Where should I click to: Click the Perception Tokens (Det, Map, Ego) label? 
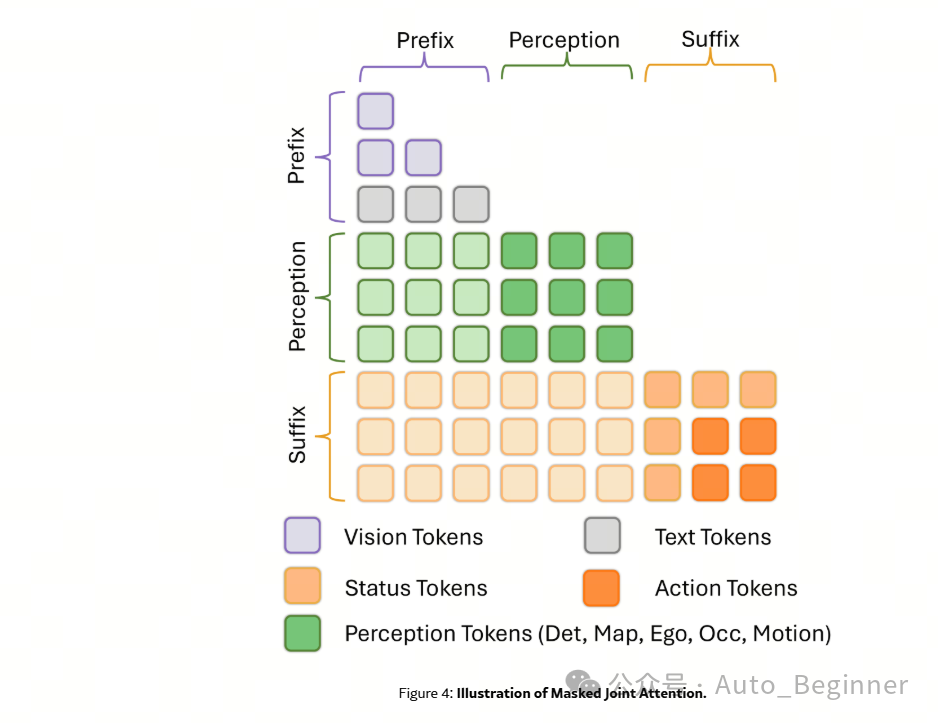point(588,634)
